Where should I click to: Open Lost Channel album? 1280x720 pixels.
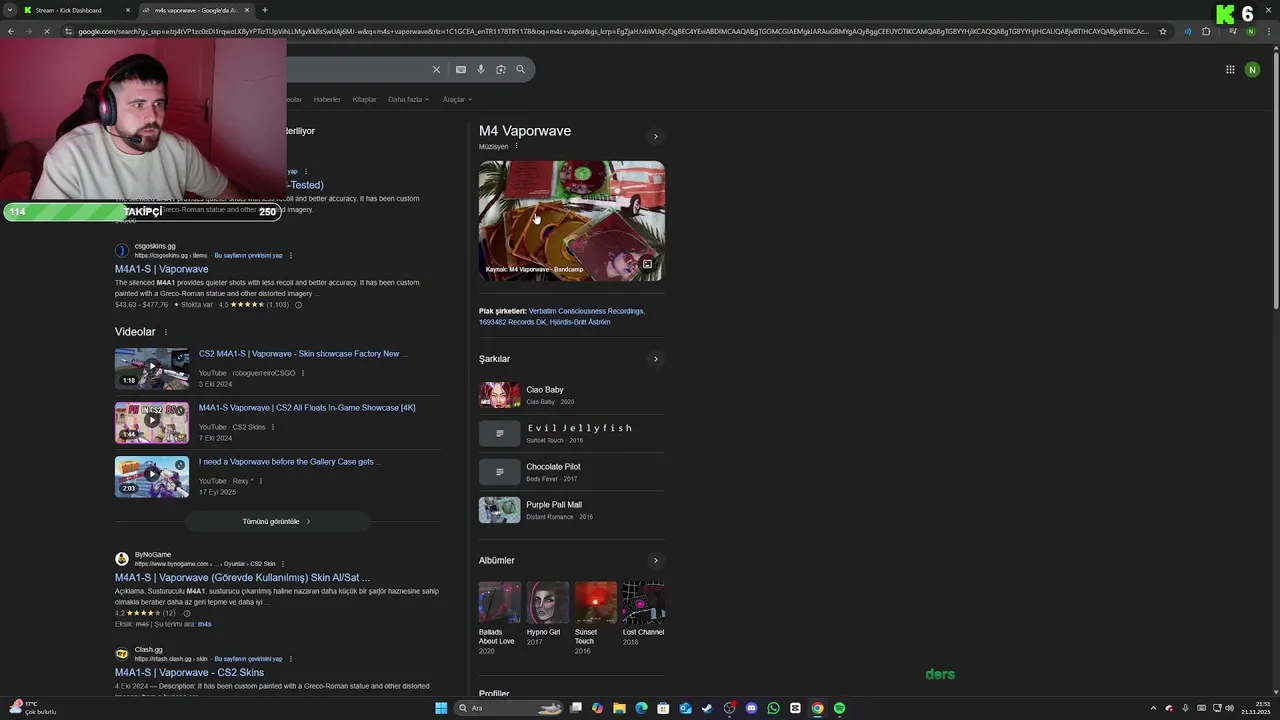pyautogui.click(x=643, y=614)
